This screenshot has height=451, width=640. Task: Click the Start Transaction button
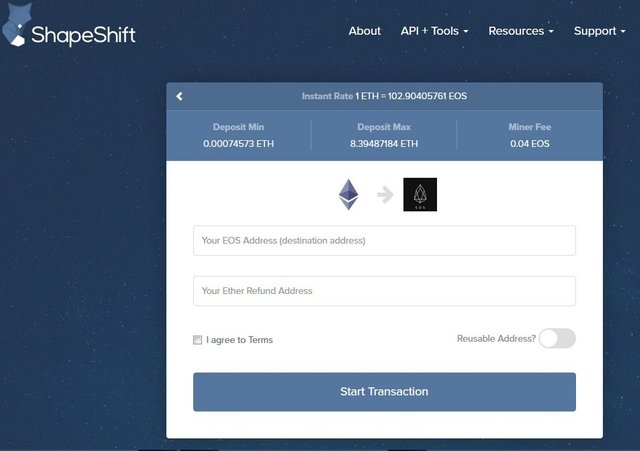384,392
